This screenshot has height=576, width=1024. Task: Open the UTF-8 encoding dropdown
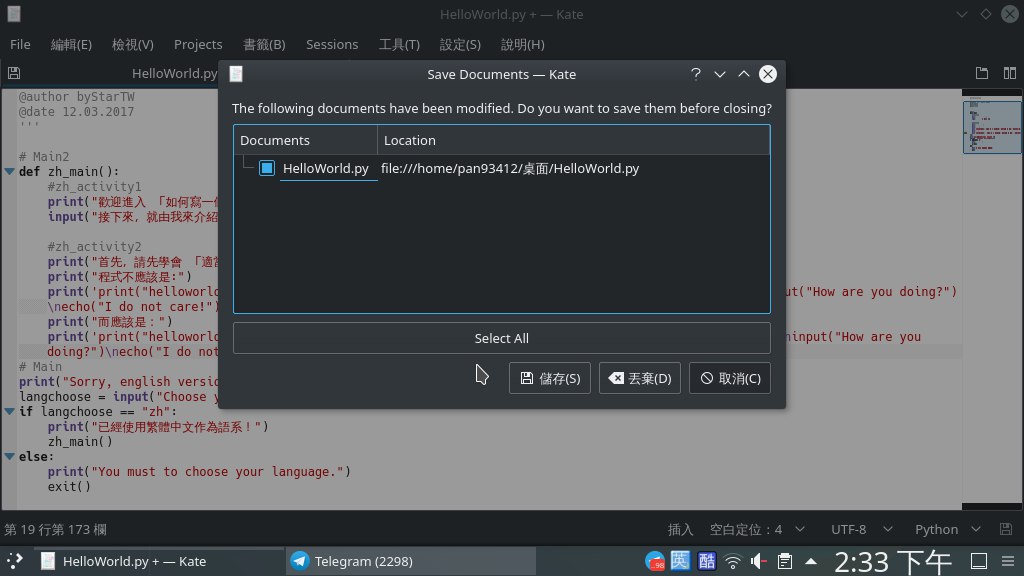coord(861,530)
